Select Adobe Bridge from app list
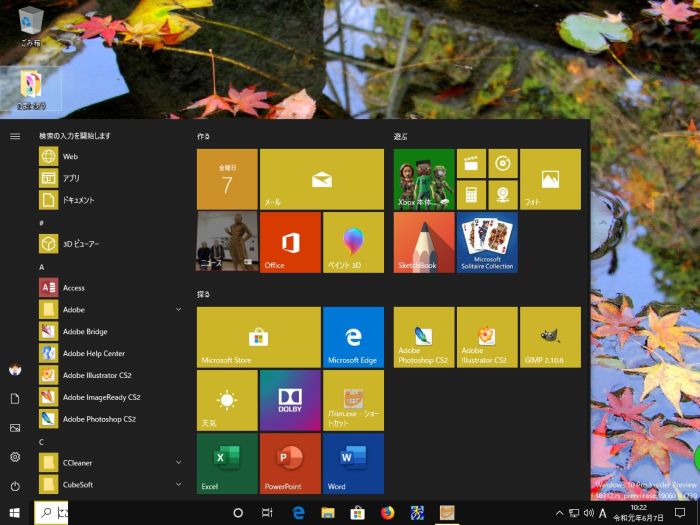Viewport: 700px width, 525px height. click(85, 331)
